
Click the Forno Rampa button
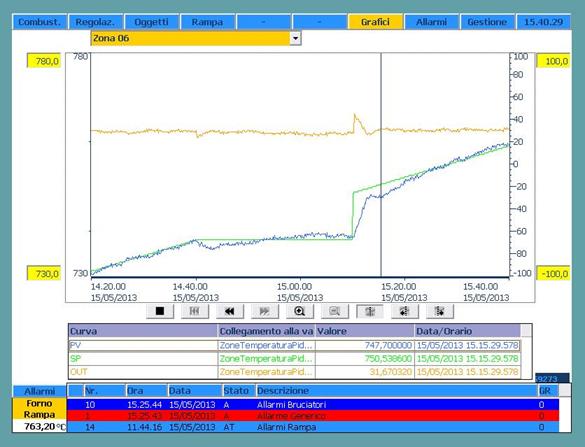[x=40, y=409]
